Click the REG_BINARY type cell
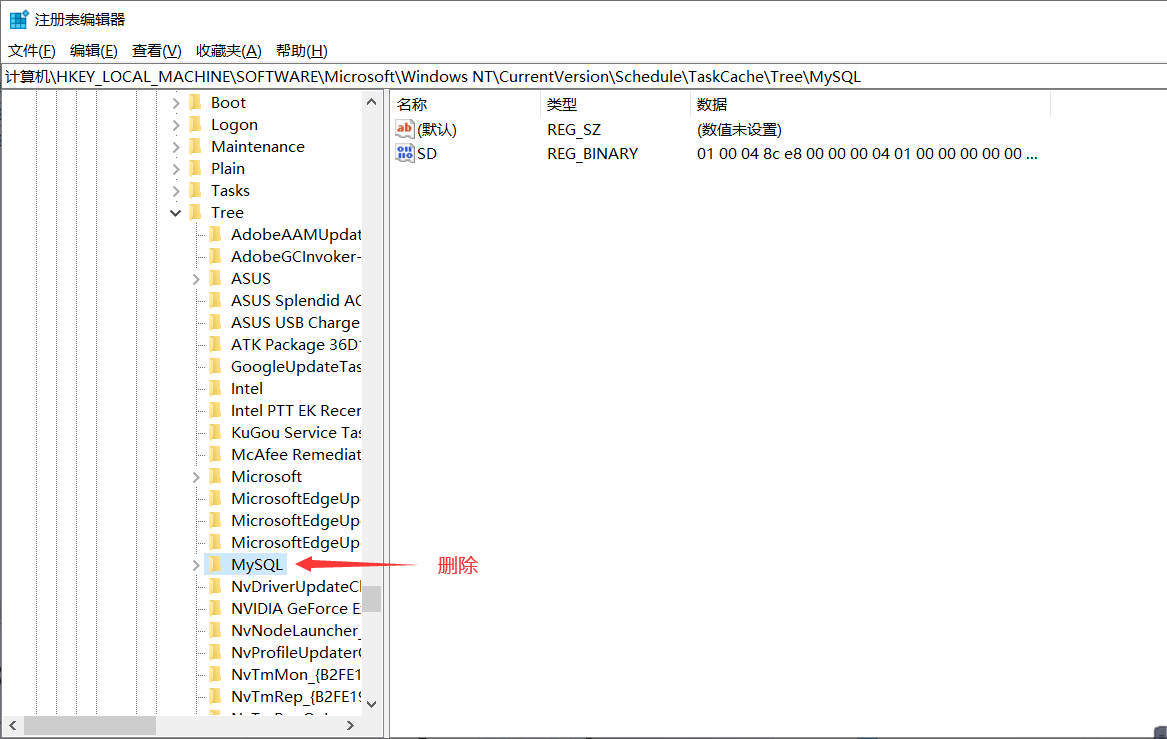The image size is (1167, 739). pyautogui.click(x=592, y=154)
